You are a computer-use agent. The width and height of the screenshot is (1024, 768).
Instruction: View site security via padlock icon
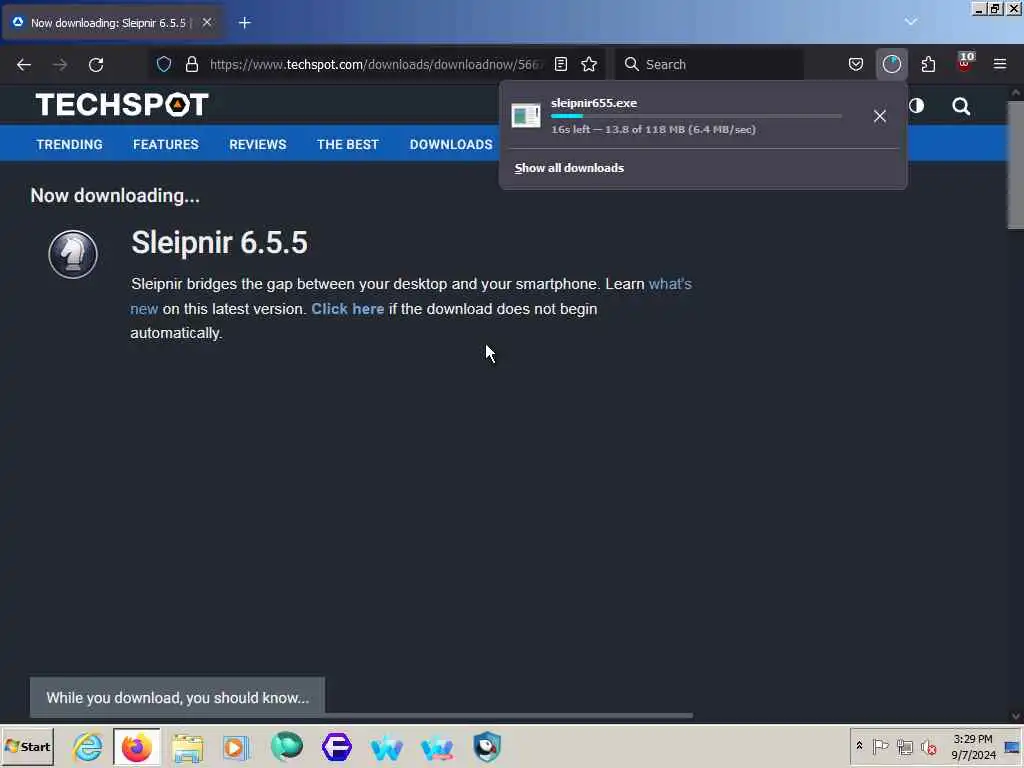pyautogui.click(x=191, y=64)
